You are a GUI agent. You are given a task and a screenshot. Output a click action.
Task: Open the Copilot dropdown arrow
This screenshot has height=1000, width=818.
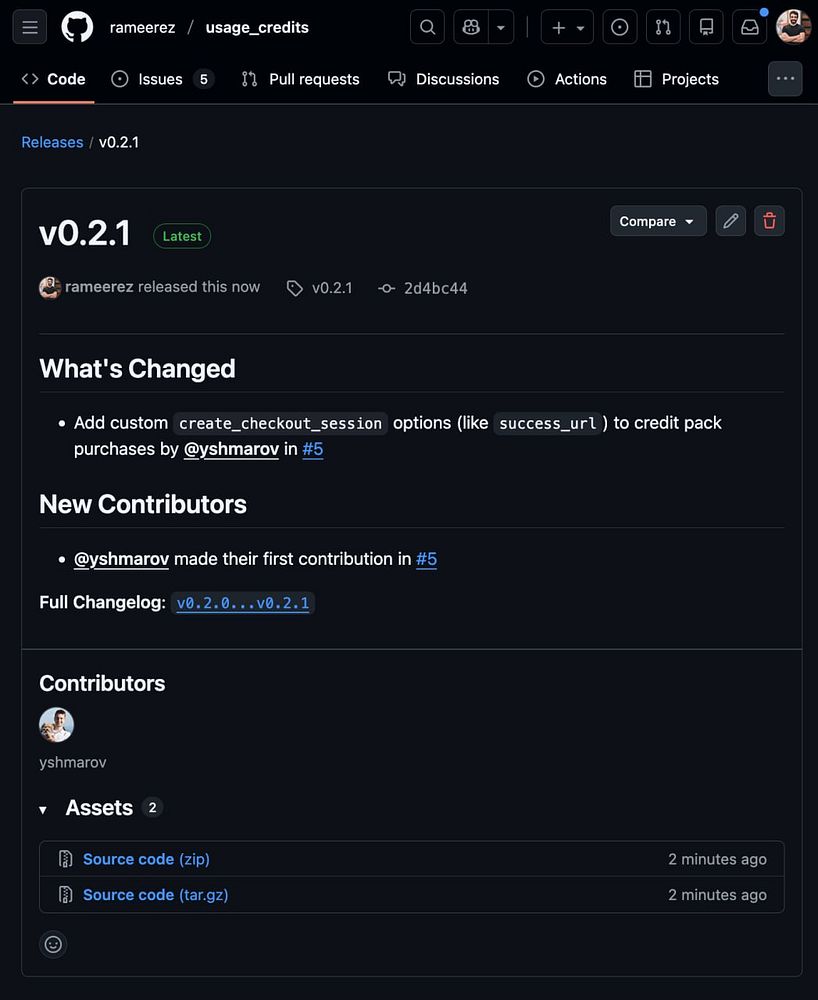click(x=502, y=28)
